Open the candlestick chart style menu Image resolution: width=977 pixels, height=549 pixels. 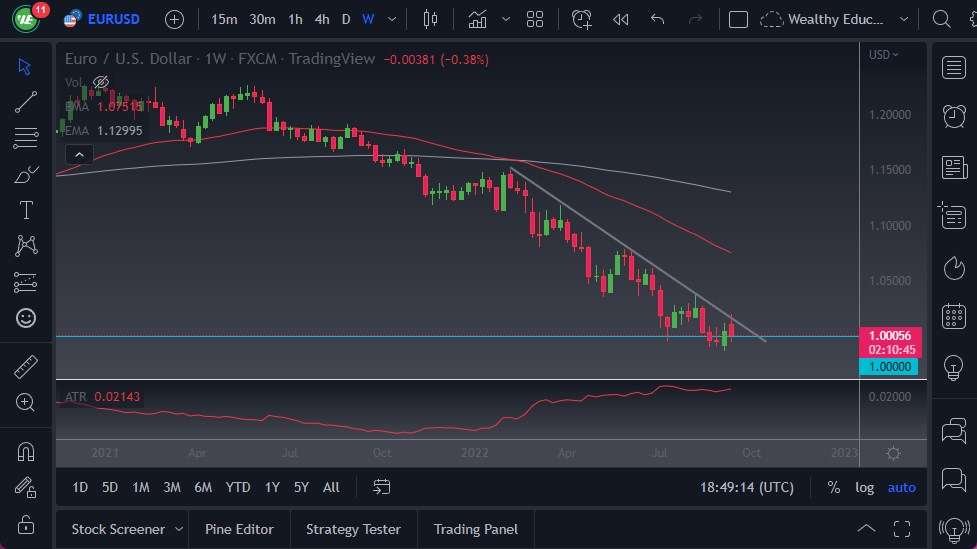[x=430, y=19]
